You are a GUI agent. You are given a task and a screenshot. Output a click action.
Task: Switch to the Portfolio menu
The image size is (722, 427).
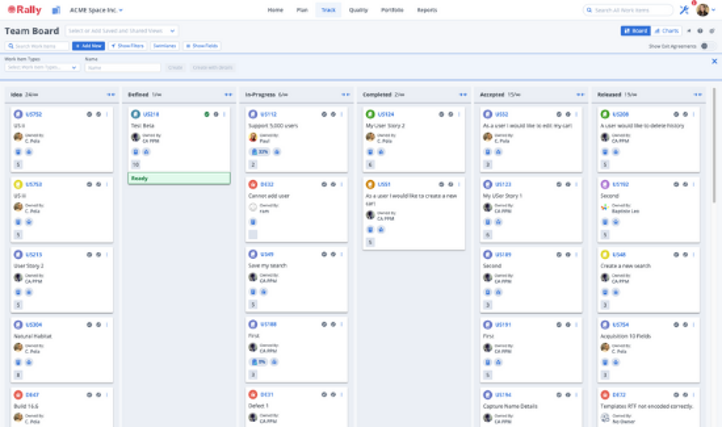[x=391, y=10]
